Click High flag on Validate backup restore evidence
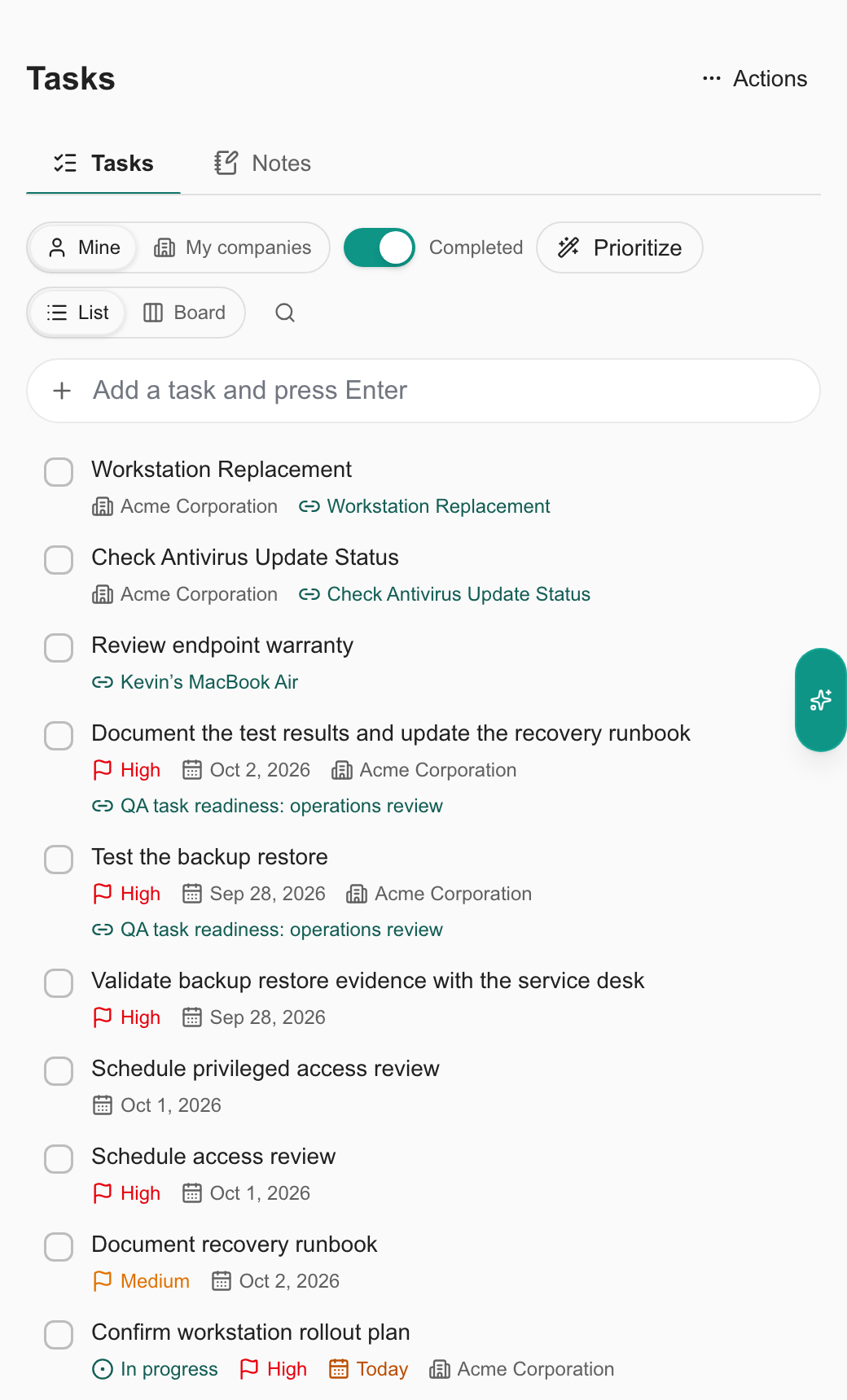 click(x=126, y=1017)
